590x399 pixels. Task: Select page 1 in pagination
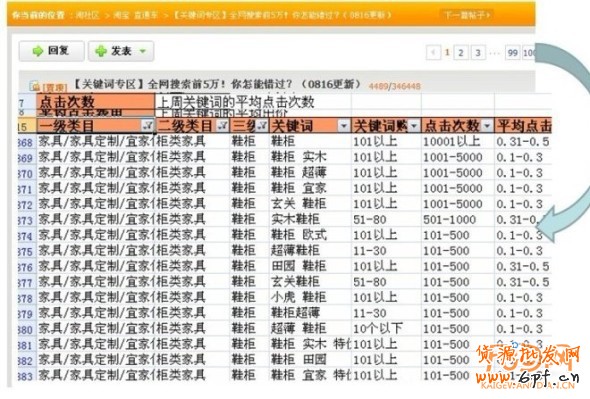point(447,52)
